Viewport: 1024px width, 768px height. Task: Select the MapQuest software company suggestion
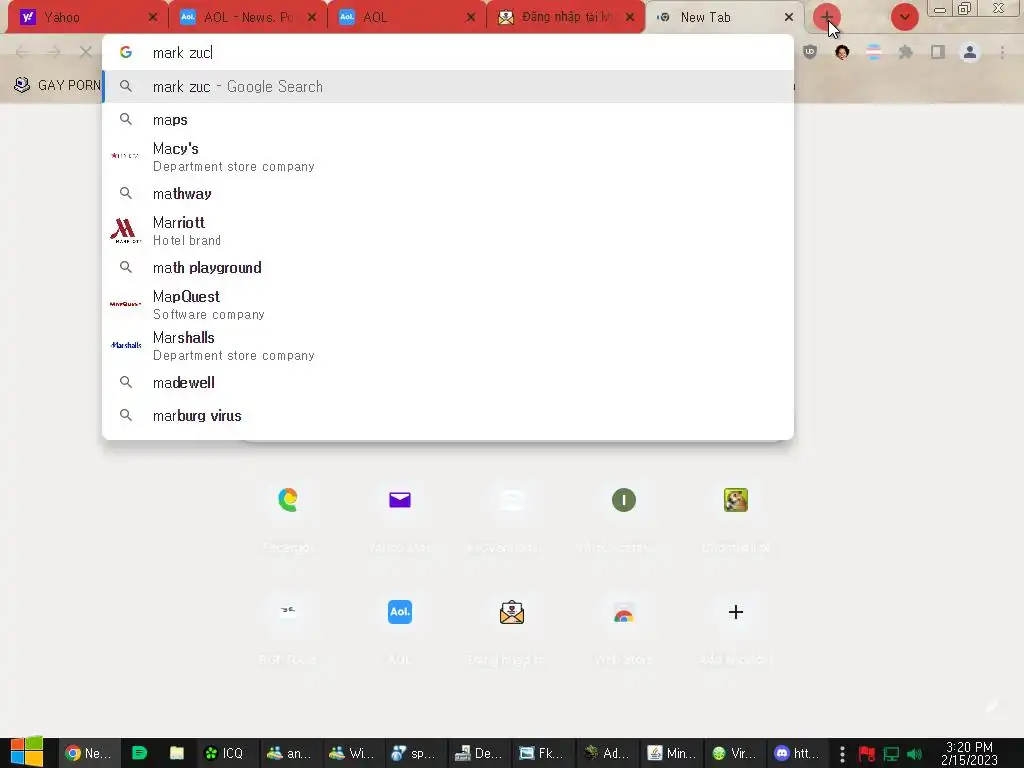pos(448,304)
